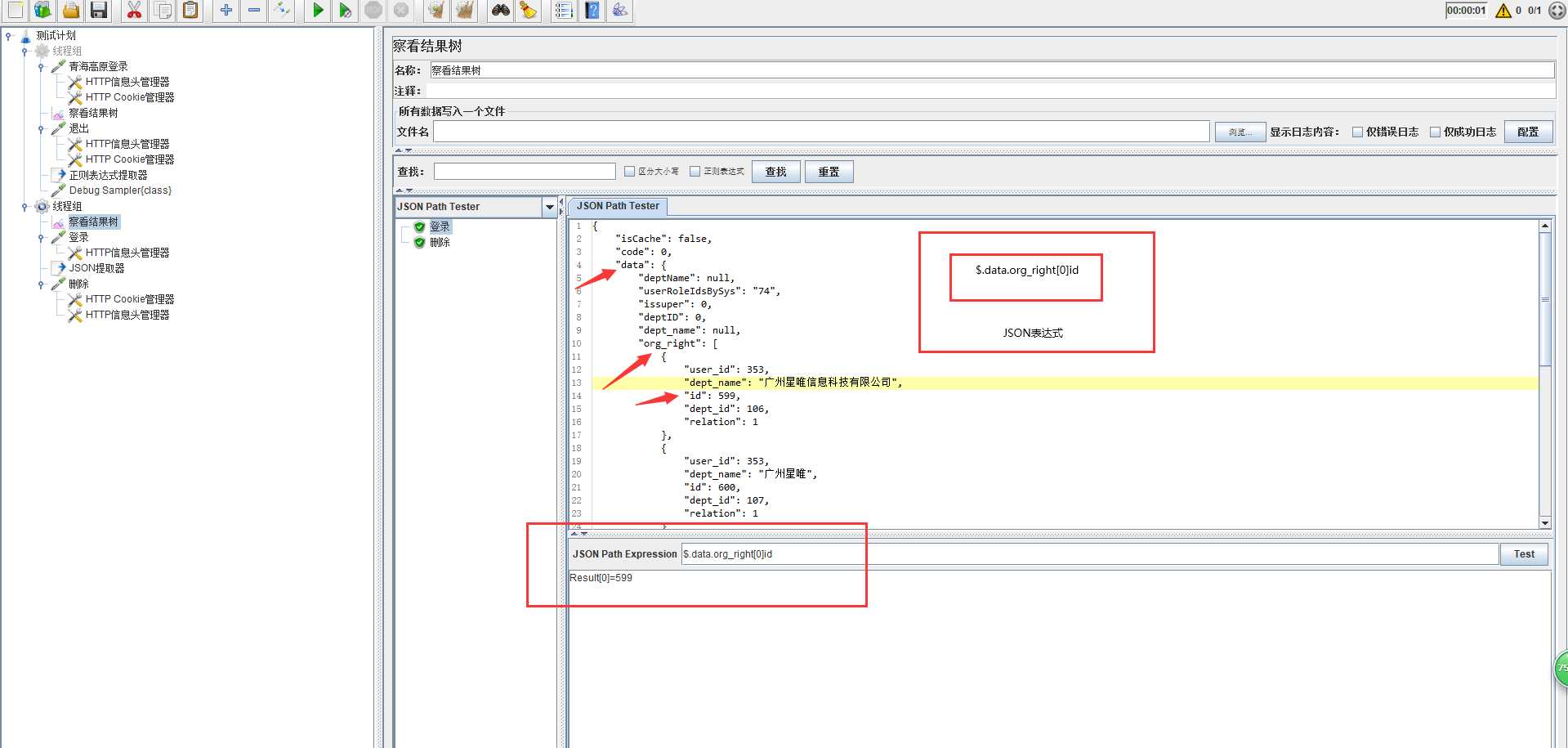Click the running threads round icon
The height and width of the screenshot is (748, 1568).
pyautogui.click(x=1557, y=11)
